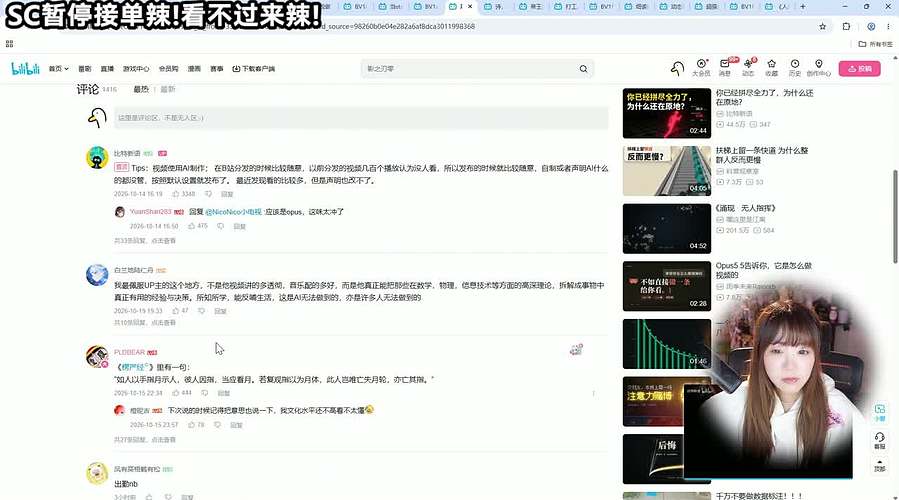Click the pink 投稿 upload button
Screen dimensions: 899x500
pos(859,68)
